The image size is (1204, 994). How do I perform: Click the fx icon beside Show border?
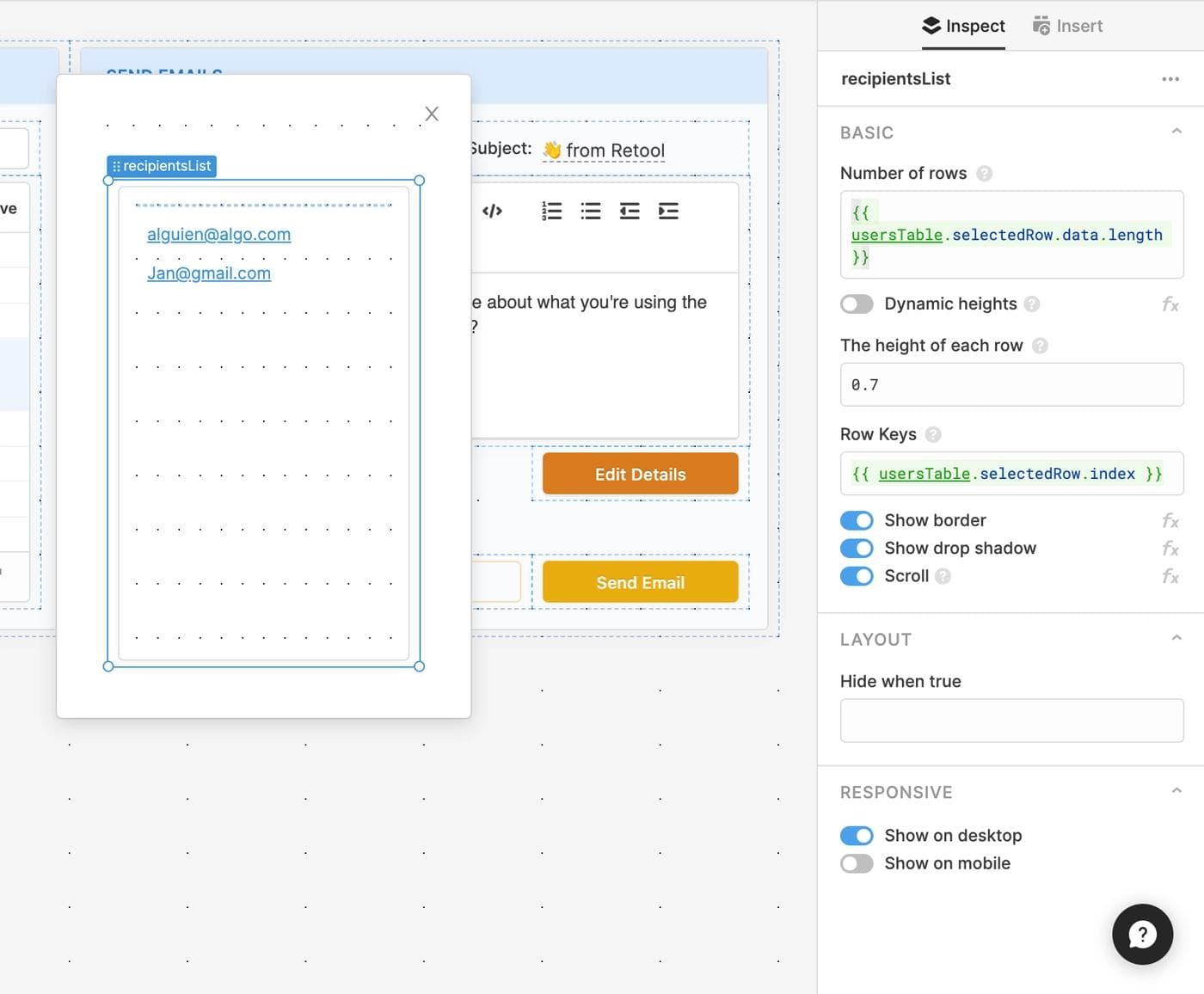[1170, 521]
